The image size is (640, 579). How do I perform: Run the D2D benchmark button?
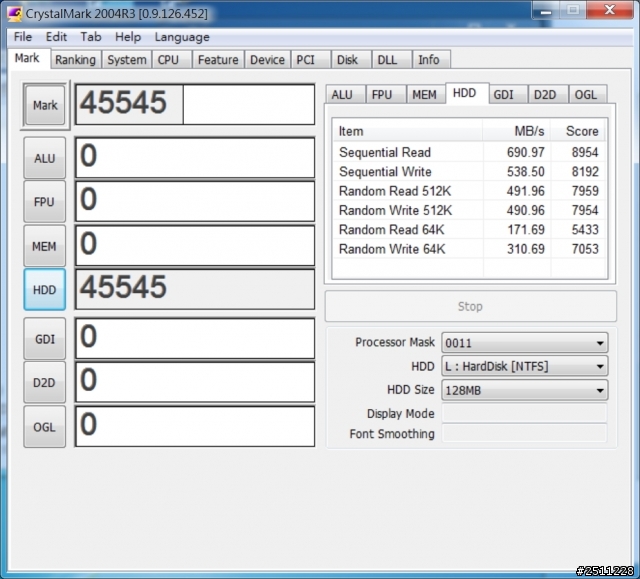click(44, 382)
